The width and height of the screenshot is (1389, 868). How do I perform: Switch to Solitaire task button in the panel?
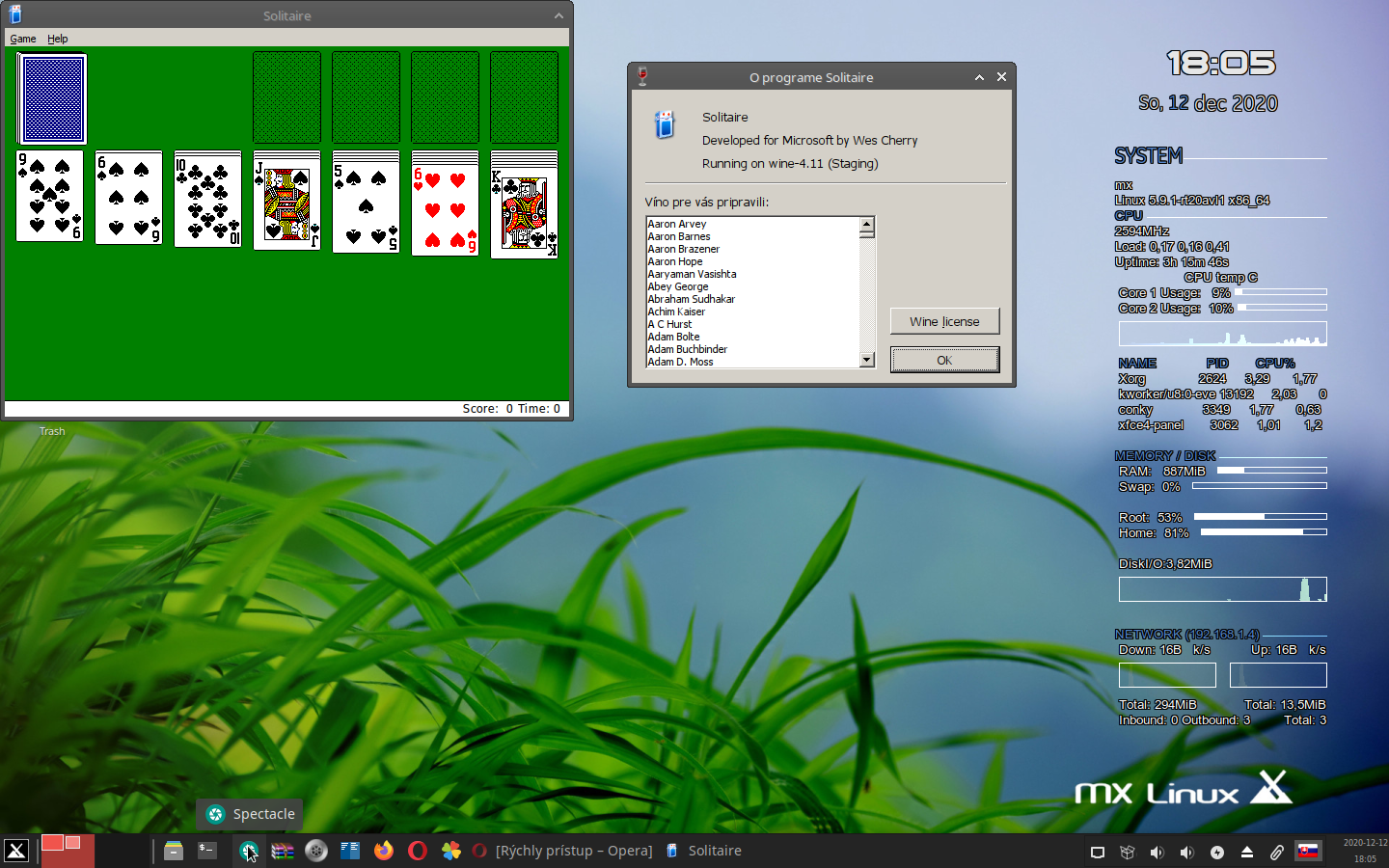click(x=704, y=851)
